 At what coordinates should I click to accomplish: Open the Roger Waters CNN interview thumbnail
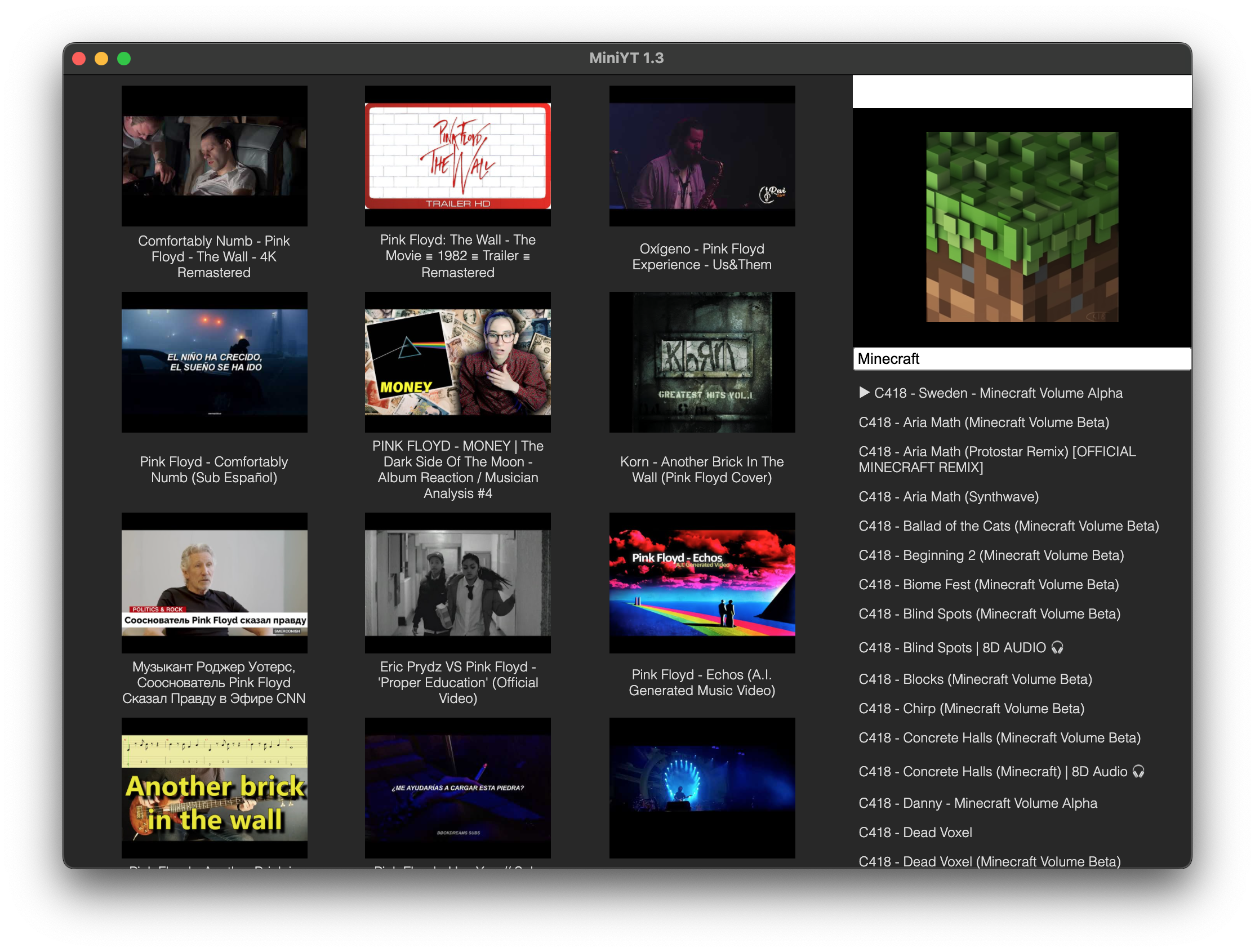click(x=214, y=582)
